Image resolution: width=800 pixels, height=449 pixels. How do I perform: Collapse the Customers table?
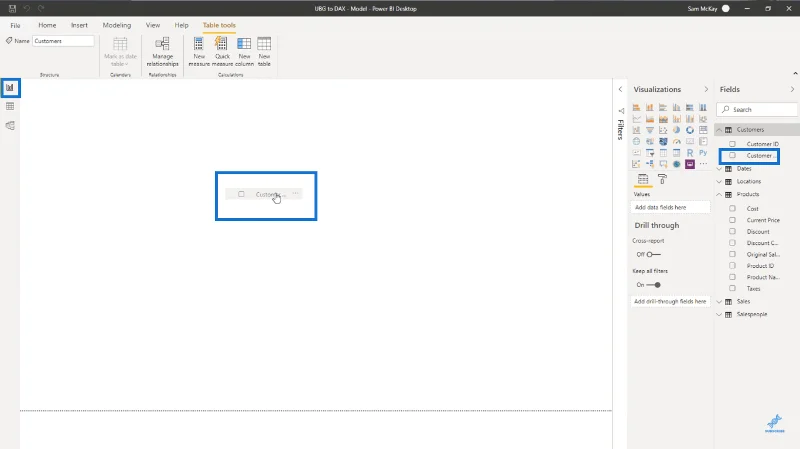(719, 130)
